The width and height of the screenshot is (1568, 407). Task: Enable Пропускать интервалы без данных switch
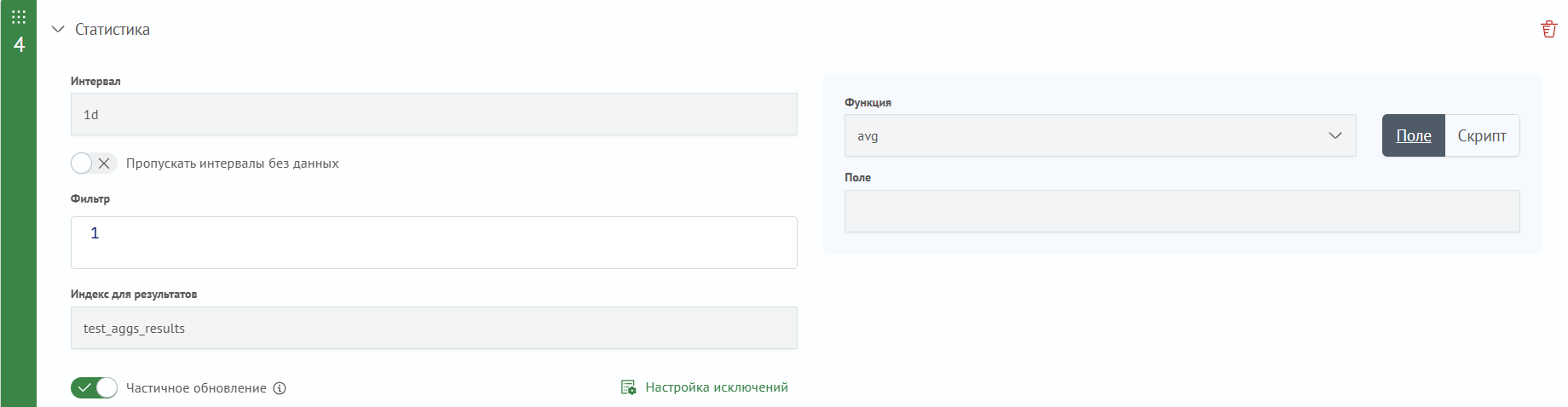click(94, 163)
